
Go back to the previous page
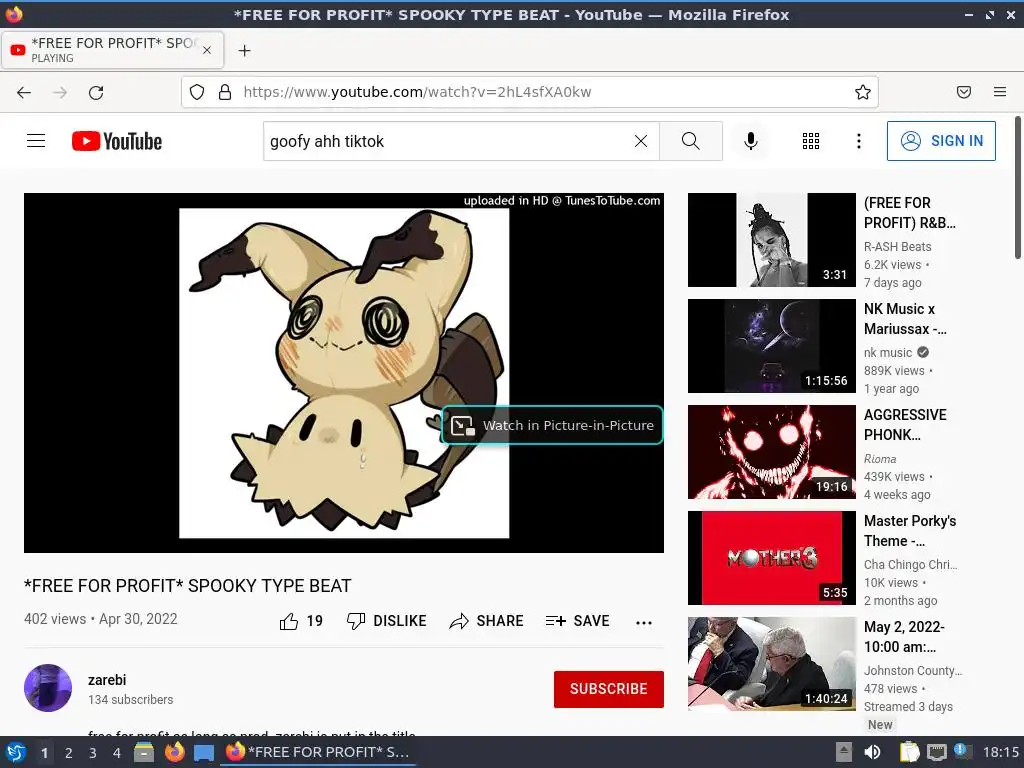tap(24, 93)
